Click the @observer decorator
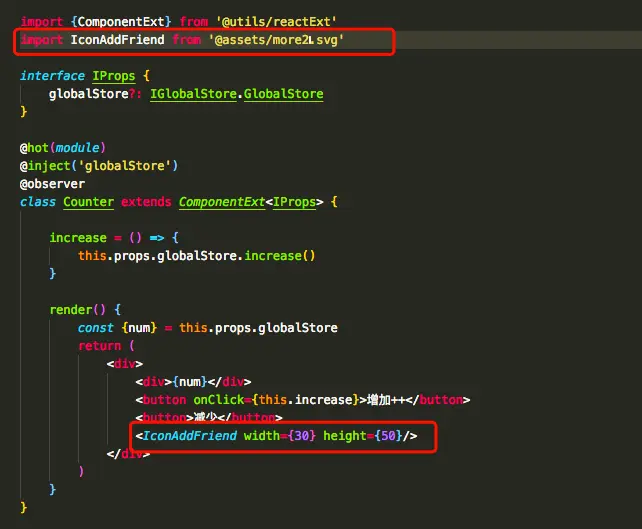This screenshot has width=642, height=529. pos(52,184)
